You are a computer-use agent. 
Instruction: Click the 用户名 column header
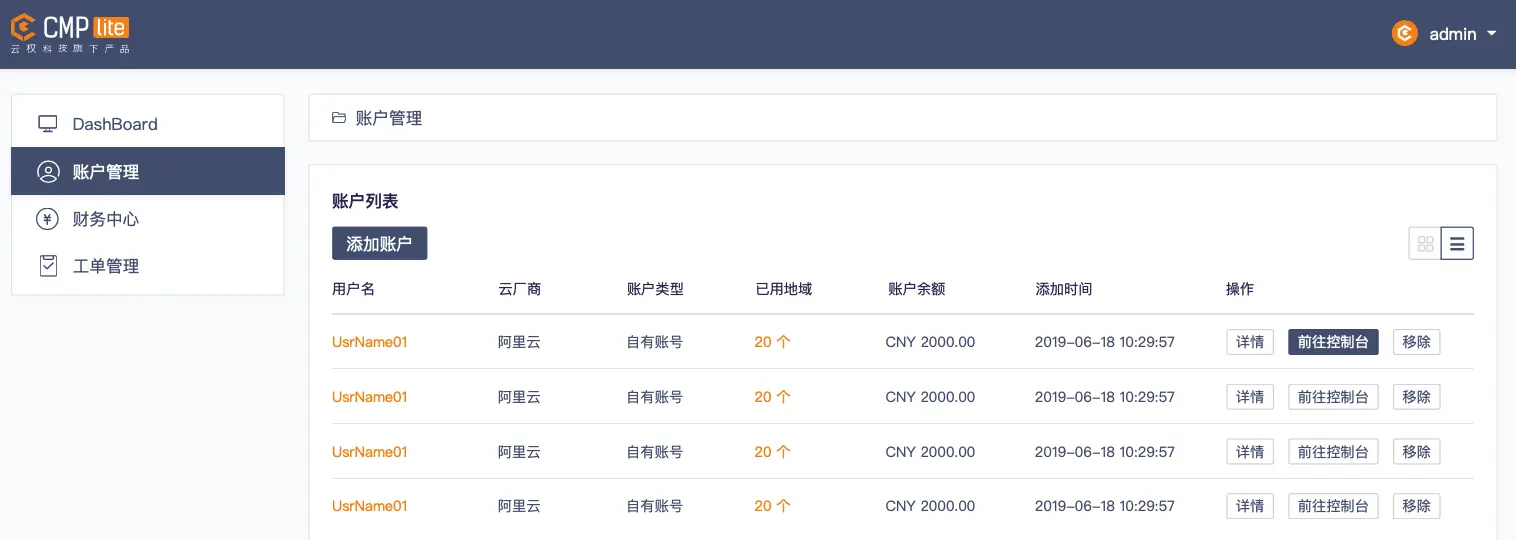pyautogui.click(x=353, y=289)
